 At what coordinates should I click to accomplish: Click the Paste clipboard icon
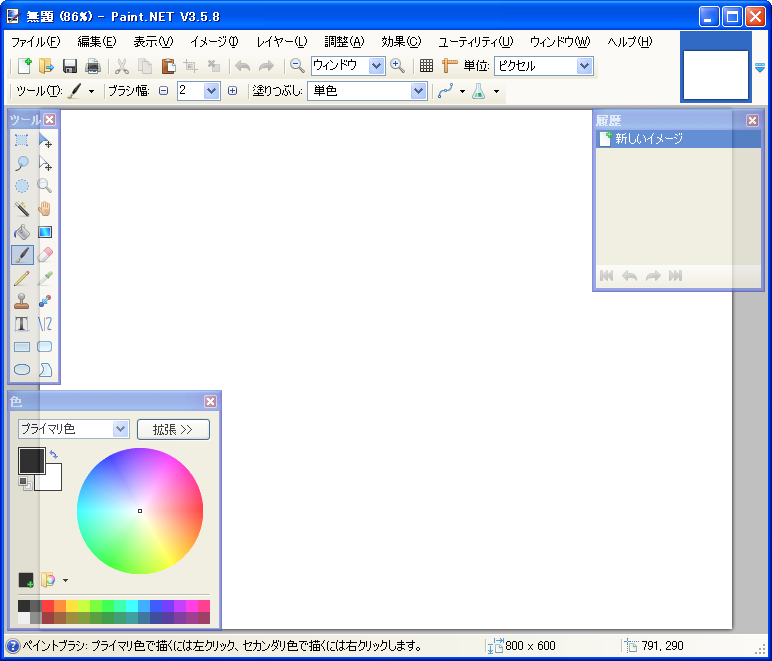click(x=168, y=65)
